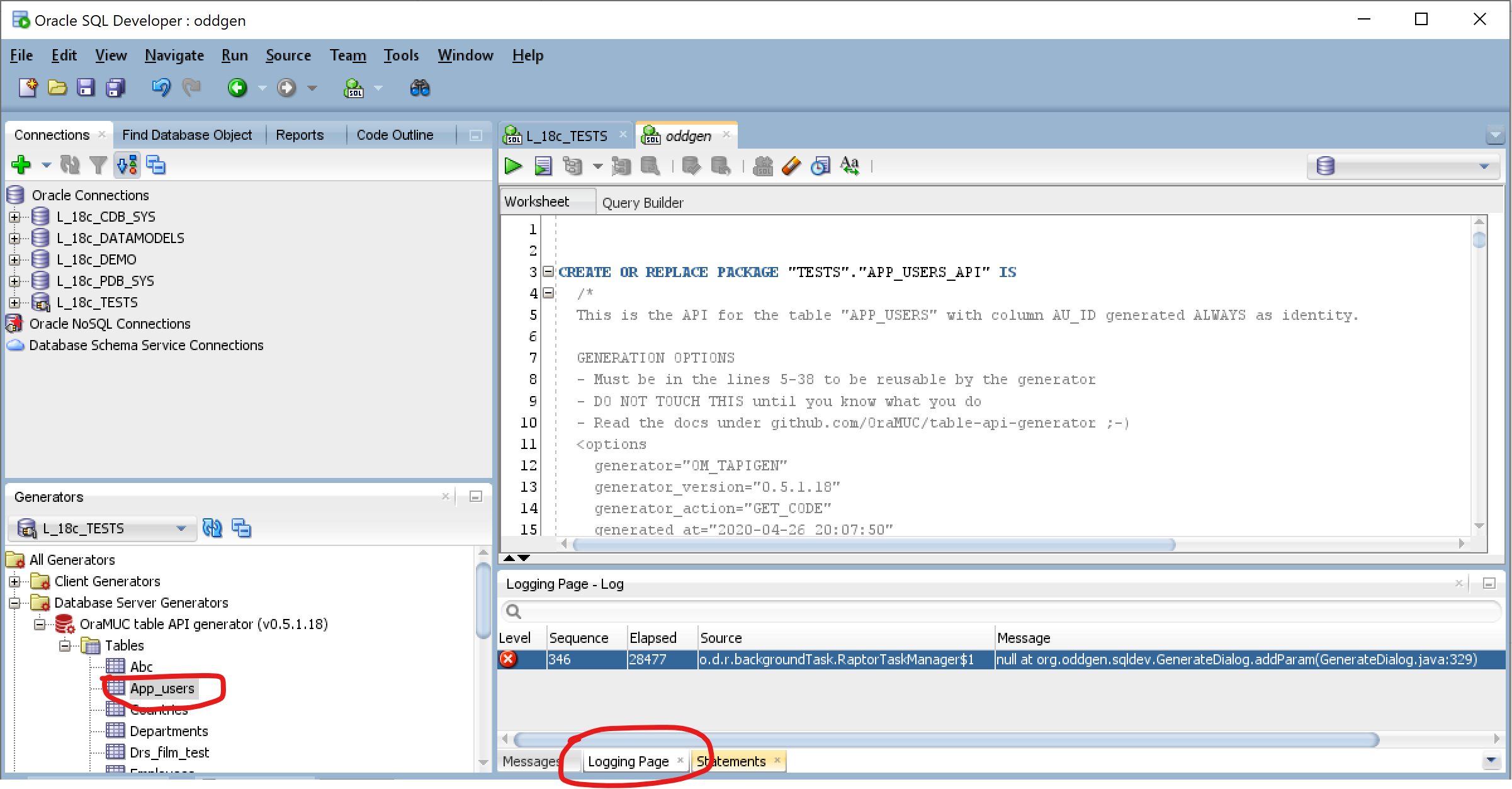Collapse the comment block fold on line 4
The image size is (1512, 789).
pos(548,293)
